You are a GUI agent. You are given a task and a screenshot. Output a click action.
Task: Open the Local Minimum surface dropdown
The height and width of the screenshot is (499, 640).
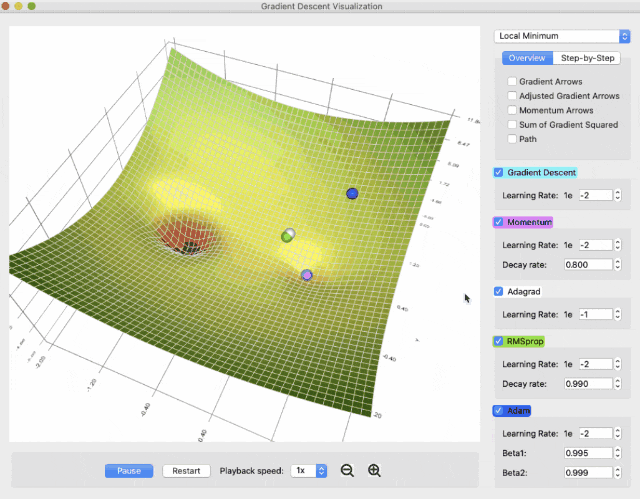click(562, 36)
